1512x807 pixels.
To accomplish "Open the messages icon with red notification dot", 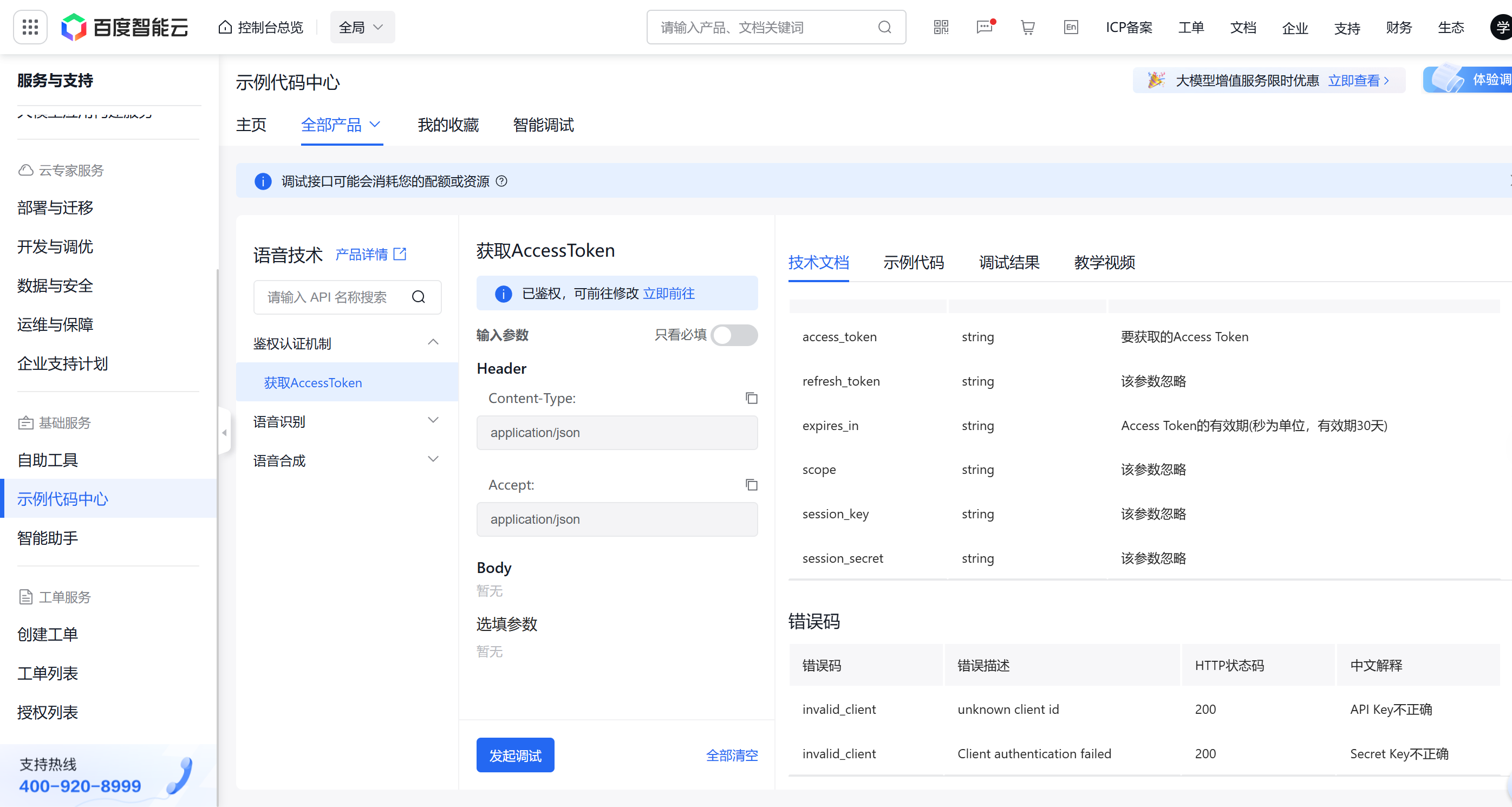I will point(984,27).
